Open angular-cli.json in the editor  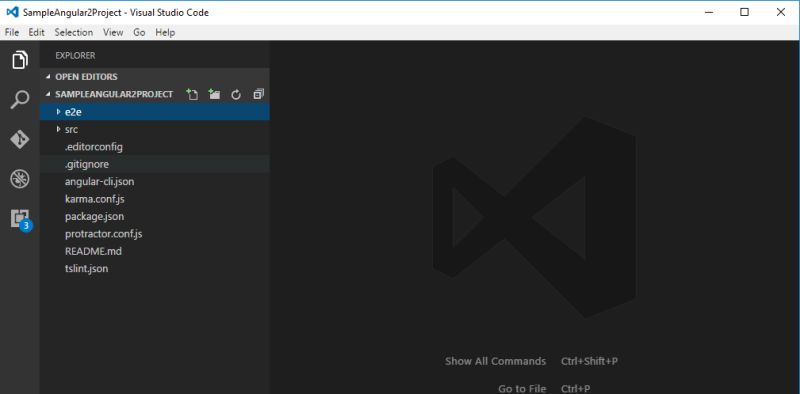click(155, 182)
